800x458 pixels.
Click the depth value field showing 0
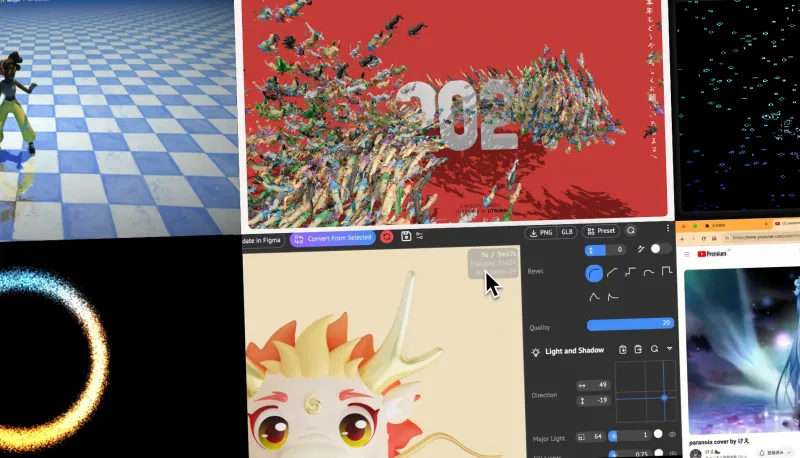606,250
